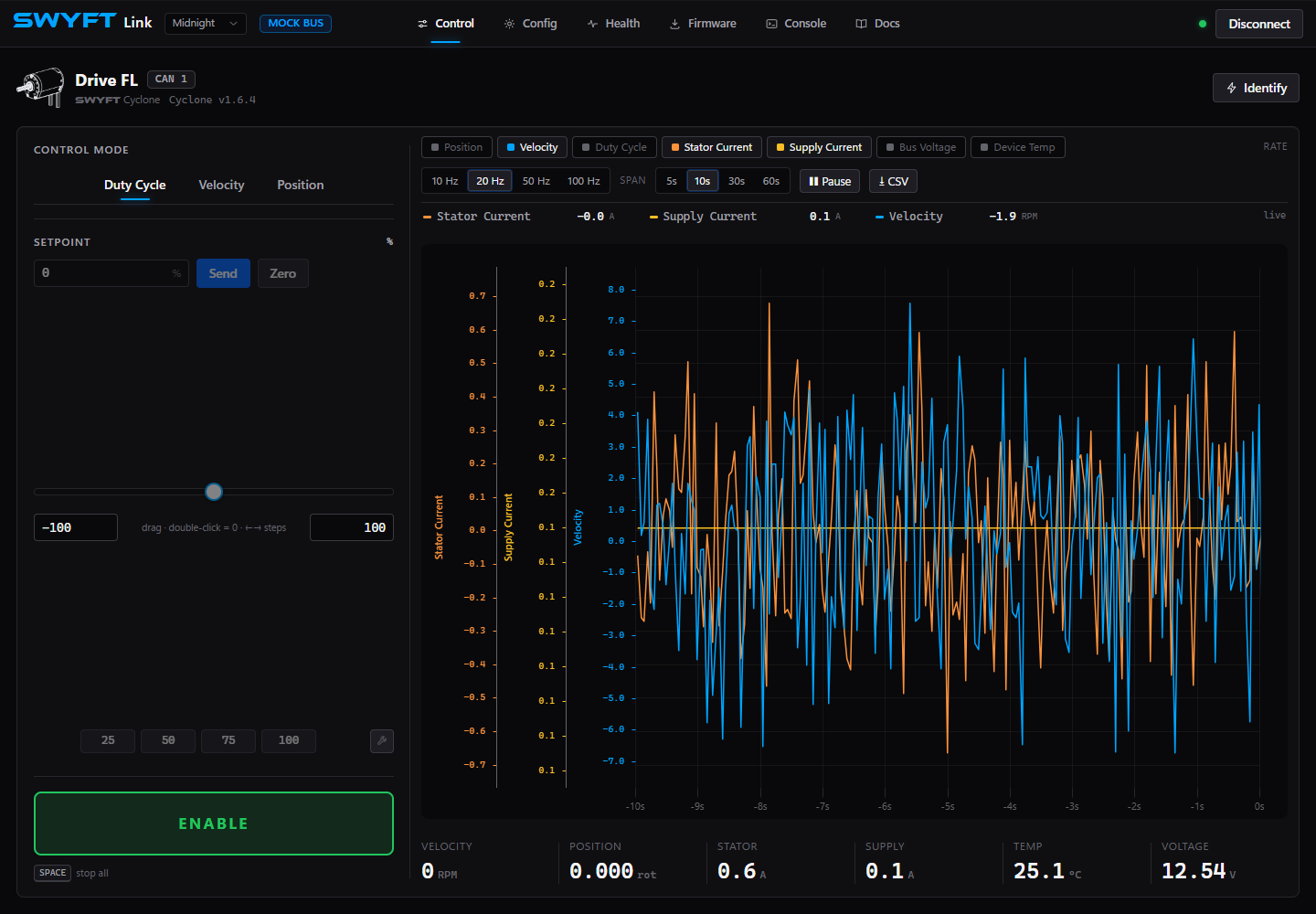Open the Docs tab
Screen dimensions: 1316x914
877,24
